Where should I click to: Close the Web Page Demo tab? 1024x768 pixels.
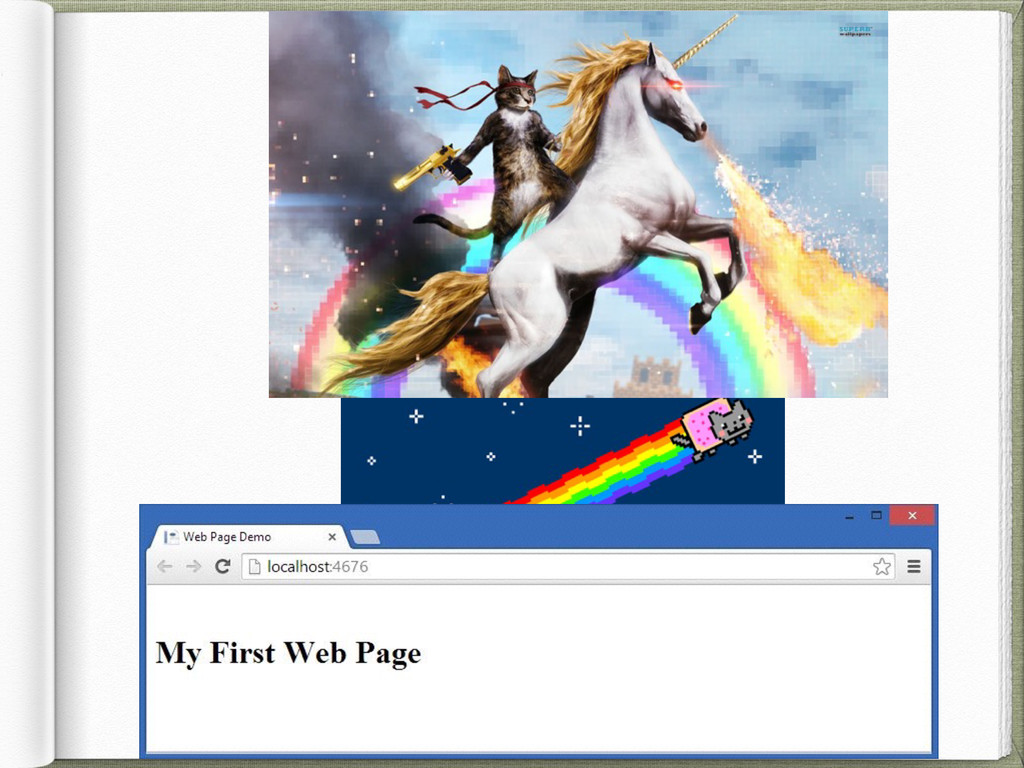coord(332,537)
